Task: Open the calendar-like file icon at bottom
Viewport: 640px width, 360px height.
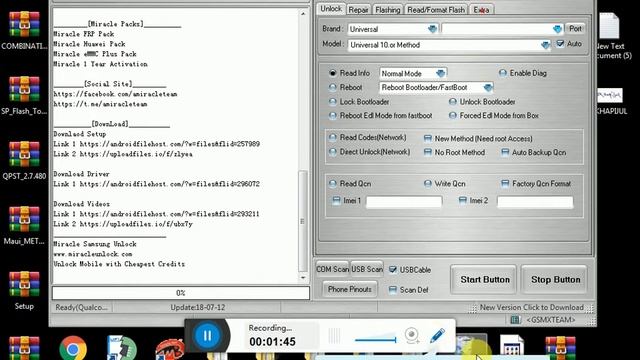Action: click(512, 348)
